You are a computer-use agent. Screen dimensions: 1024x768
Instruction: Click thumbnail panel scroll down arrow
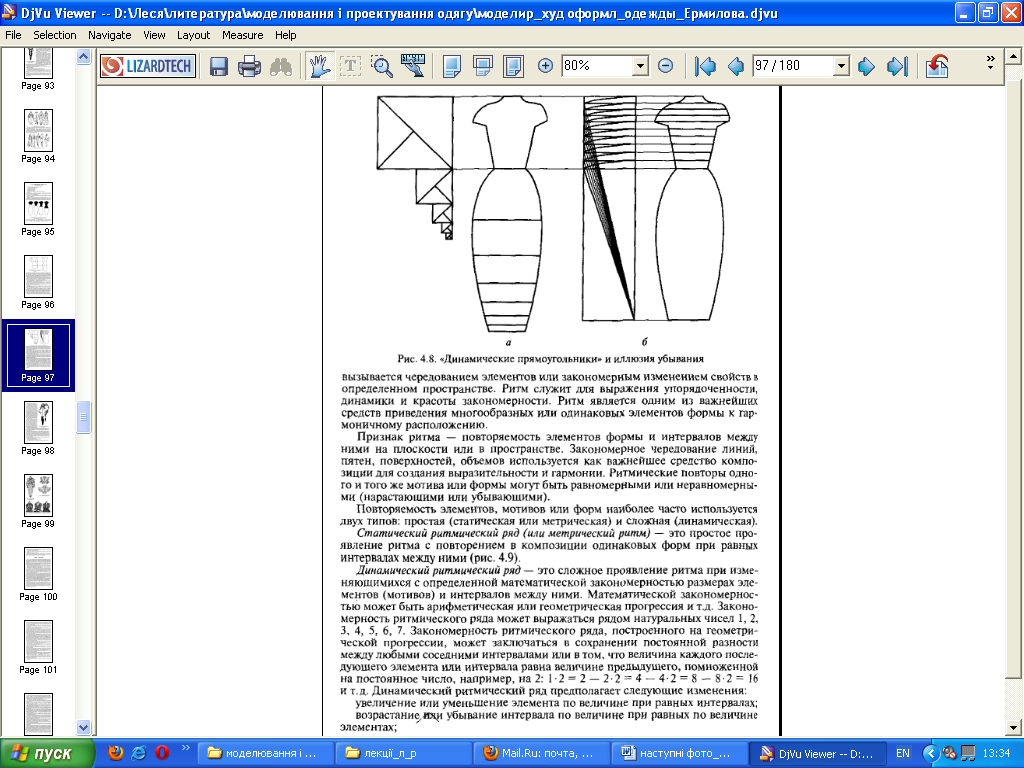pyautogui.click(x=84, y=727)
